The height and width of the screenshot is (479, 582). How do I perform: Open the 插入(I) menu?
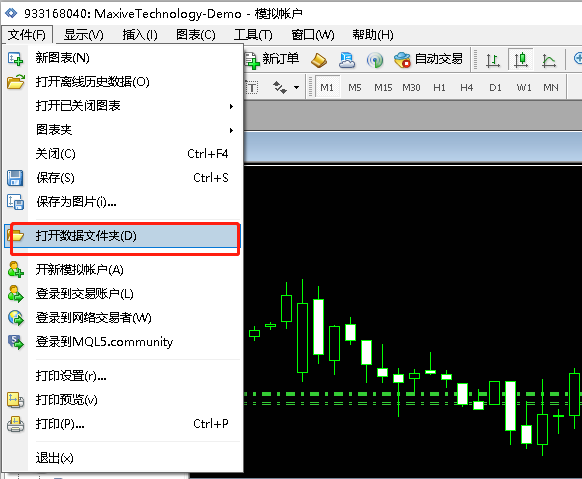(x=140, y=35)
